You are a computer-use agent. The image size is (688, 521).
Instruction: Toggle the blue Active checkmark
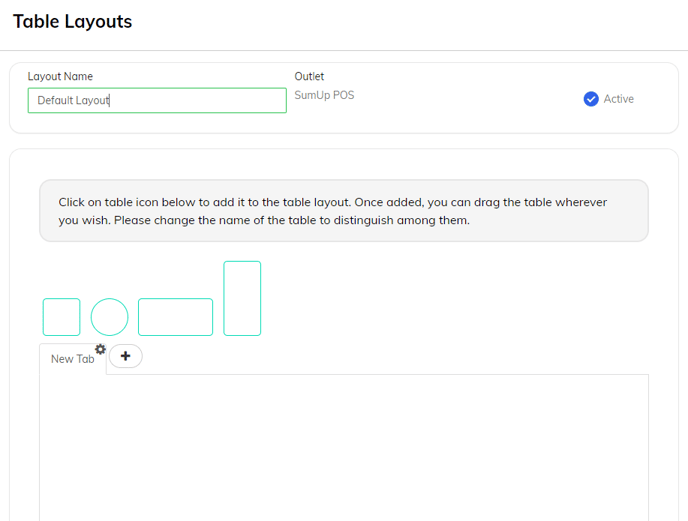pyautogui.click(x=591, y=99)
